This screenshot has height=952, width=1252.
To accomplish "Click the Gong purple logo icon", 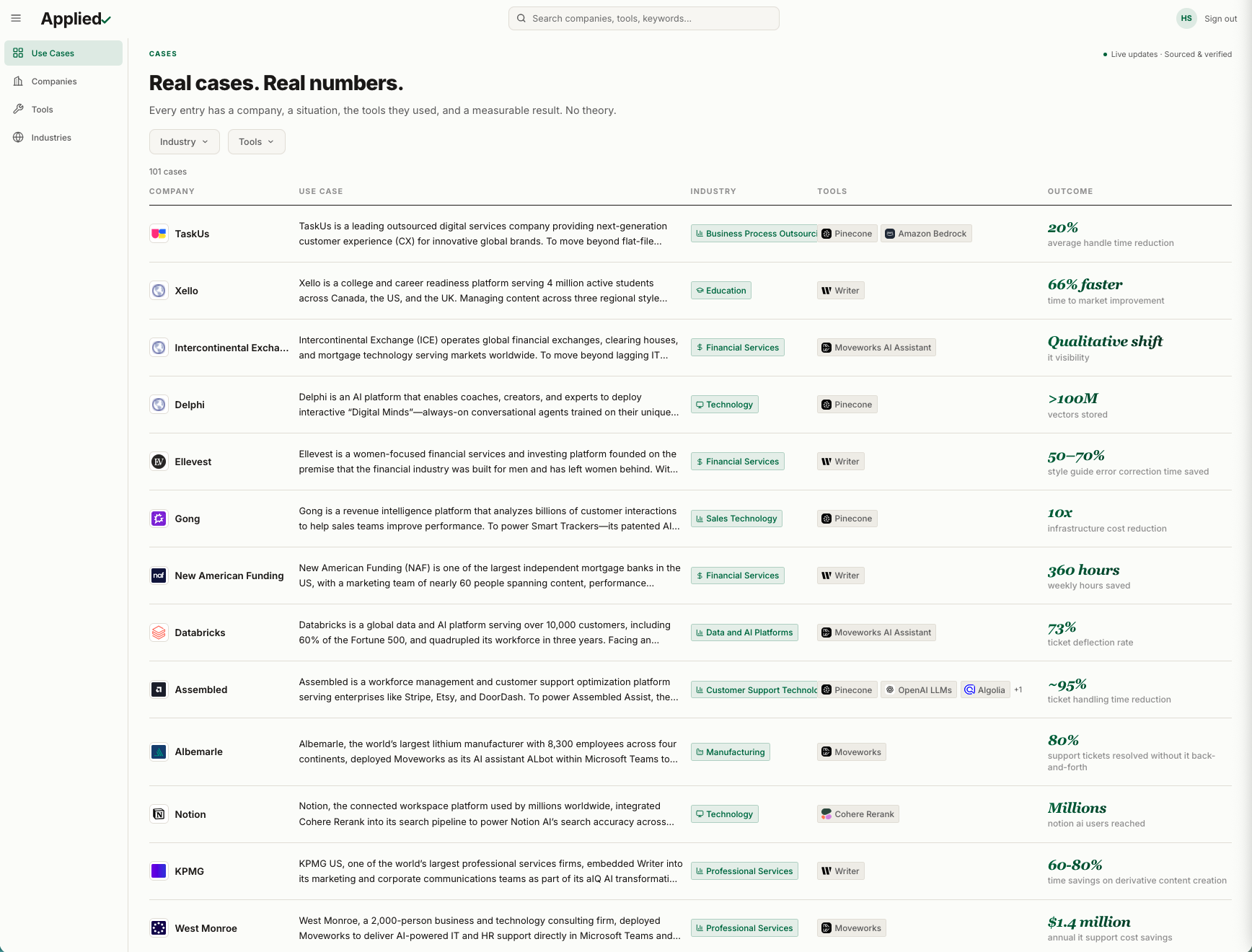I will coord(159,519).
